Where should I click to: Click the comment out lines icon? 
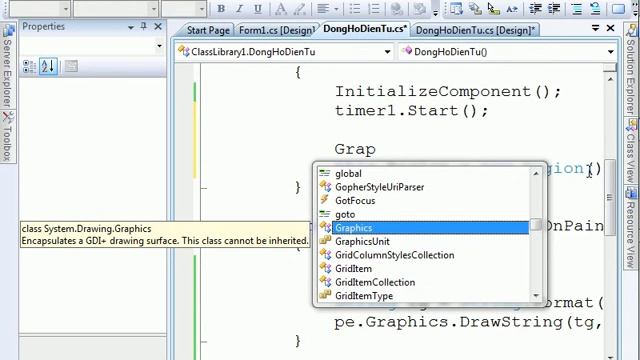click(577, 9)
